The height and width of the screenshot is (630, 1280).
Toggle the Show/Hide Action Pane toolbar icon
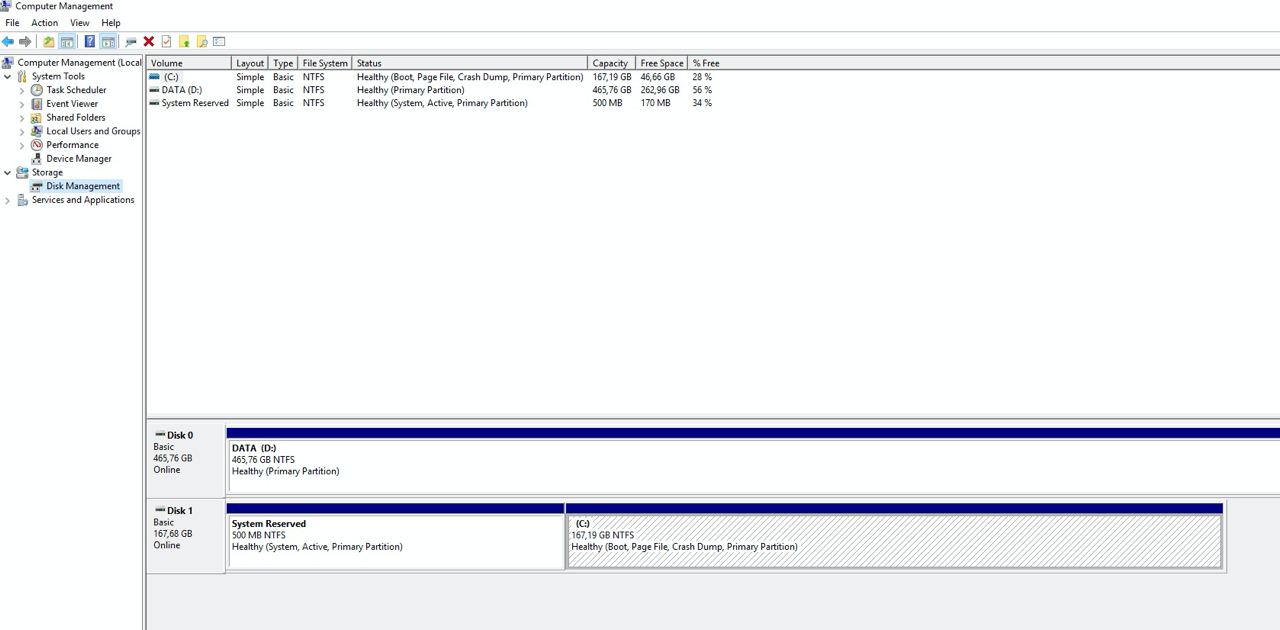108,42
